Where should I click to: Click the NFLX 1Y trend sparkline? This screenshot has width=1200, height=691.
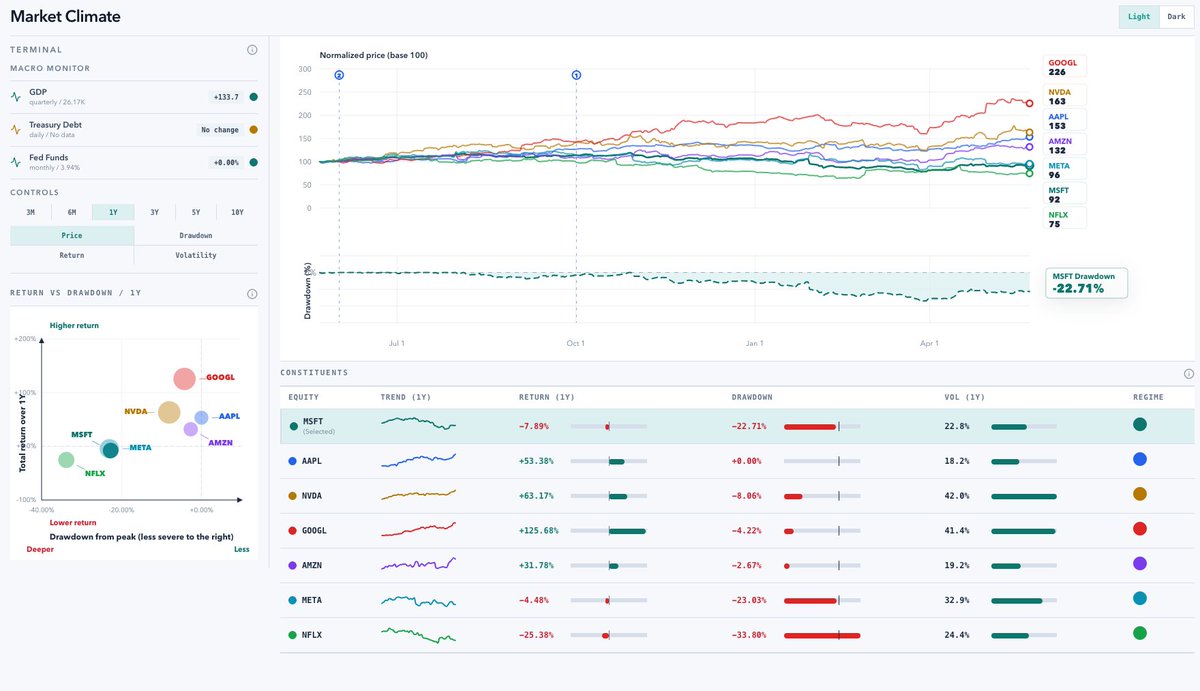[x=418, y=634]
